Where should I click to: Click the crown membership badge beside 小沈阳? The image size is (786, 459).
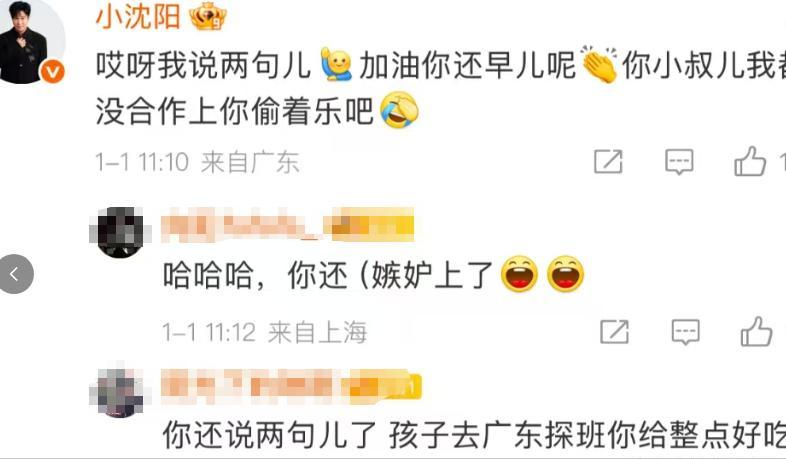(208, 17)
